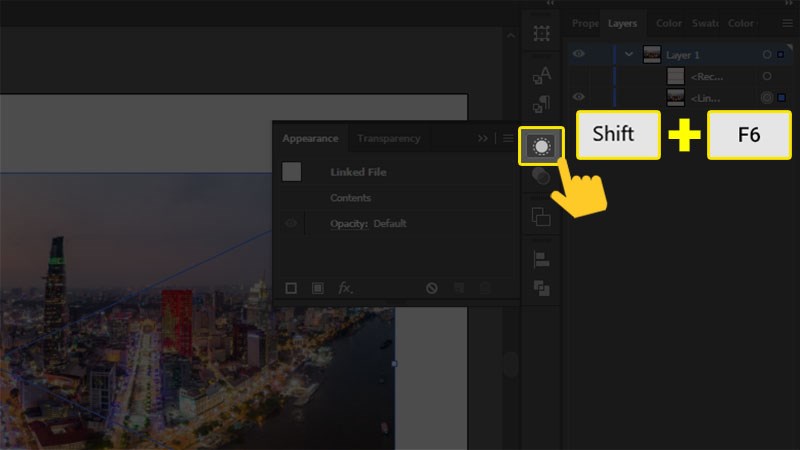Click the Appearance panel thumbnail swatch
Viewport: 800px width, 450px height.
[x=291, y=171]
